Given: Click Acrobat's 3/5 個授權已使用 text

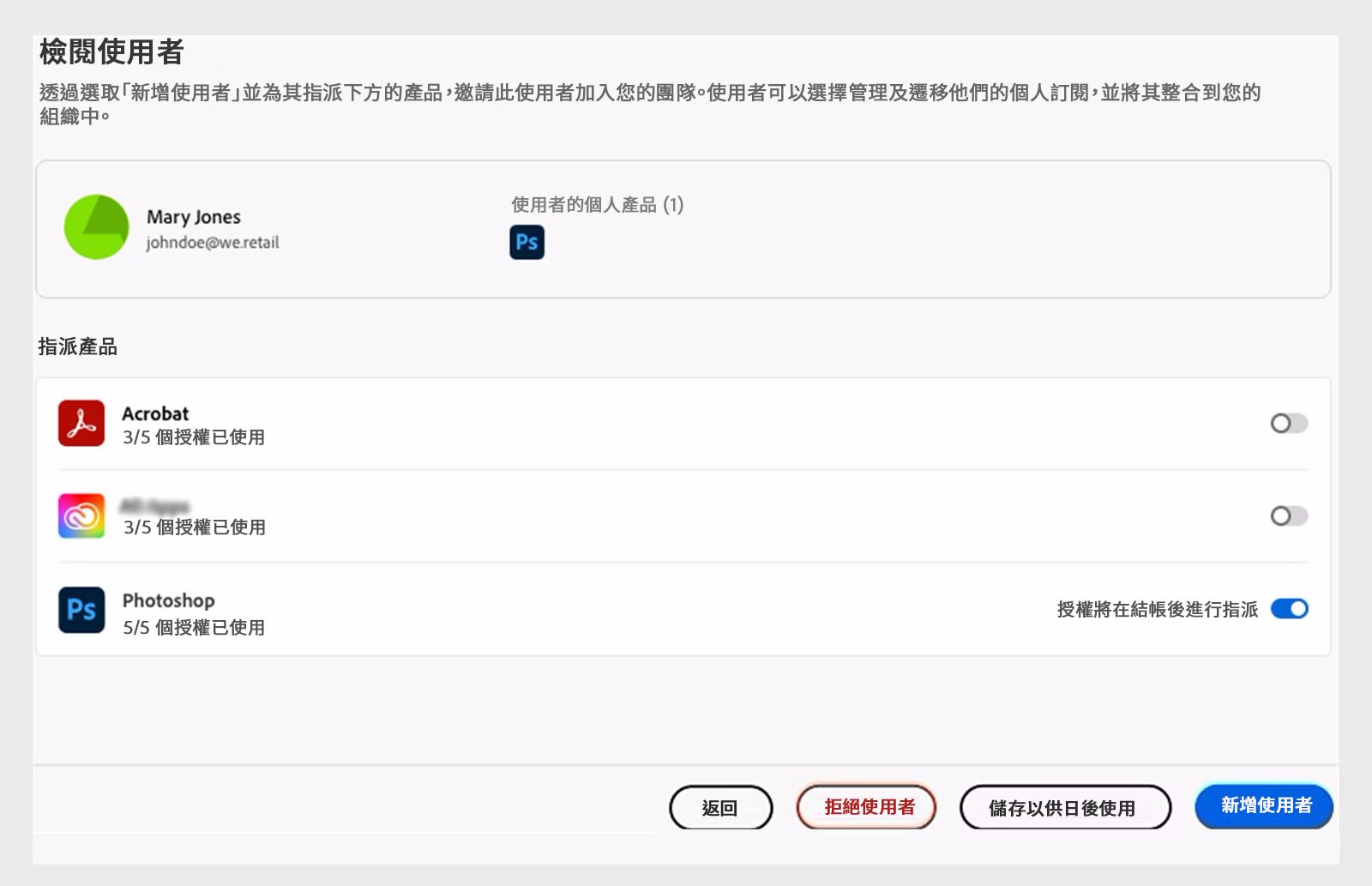Looking at the screenshot, I should 194,437.
